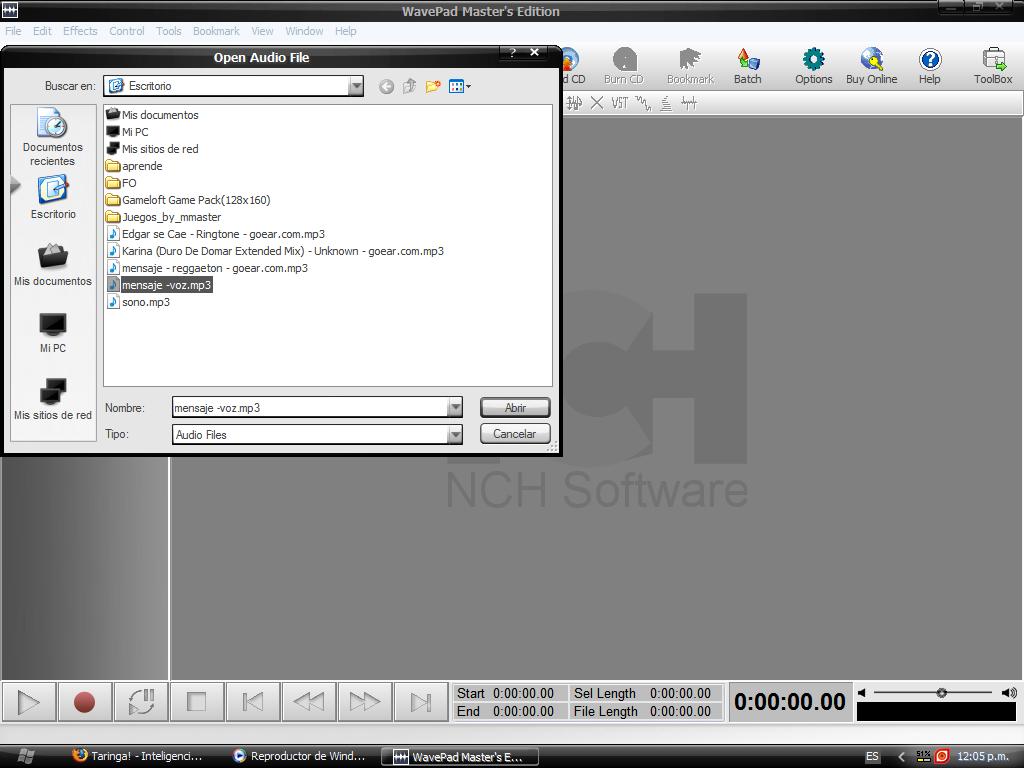Screen dimensions: 1024x768
Task: Open the view menu icon in the dialog
Action: point(460,86)
